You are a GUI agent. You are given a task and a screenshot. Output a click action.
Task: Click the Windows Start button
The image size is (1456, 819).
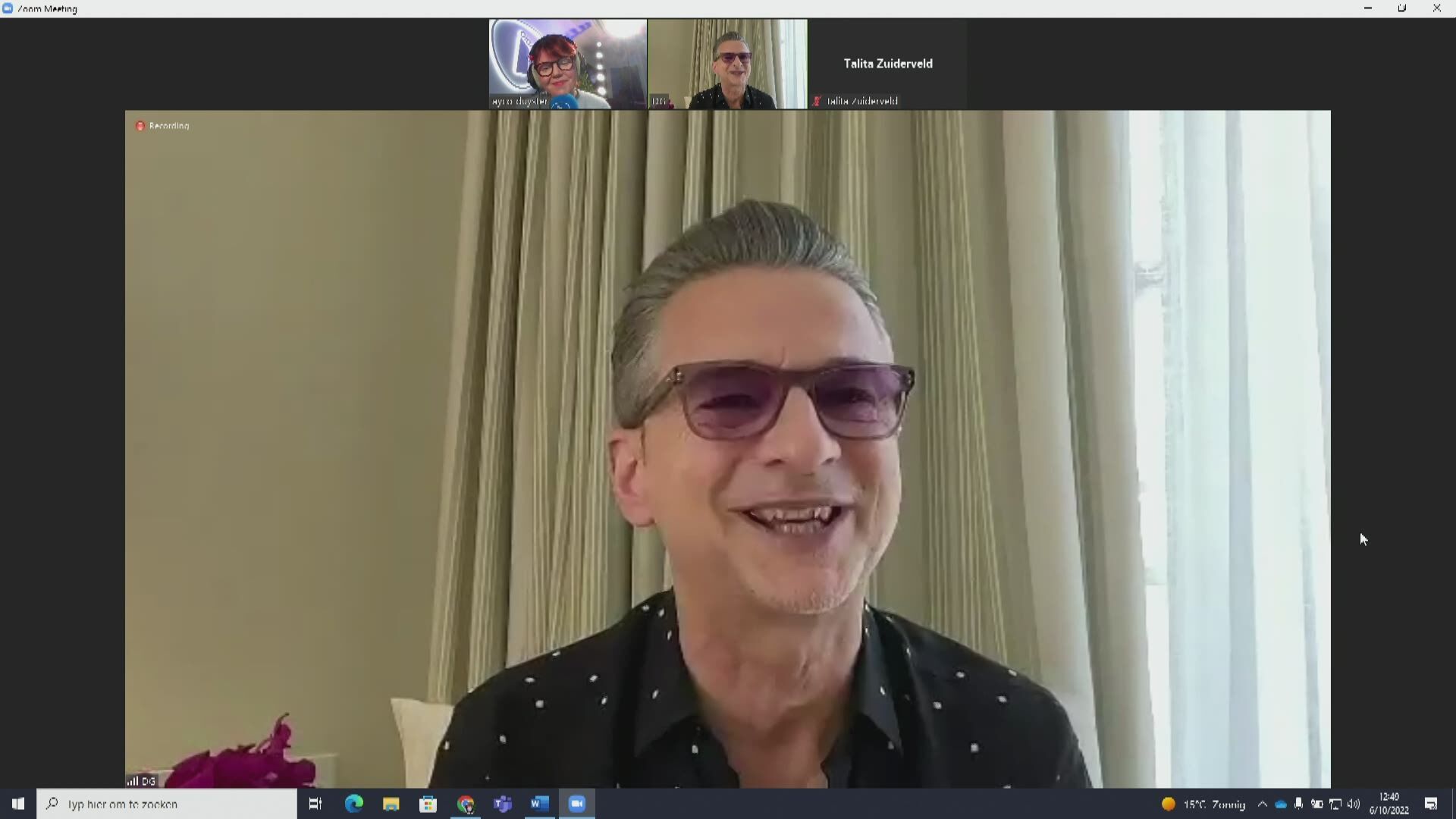click(18, 804)
